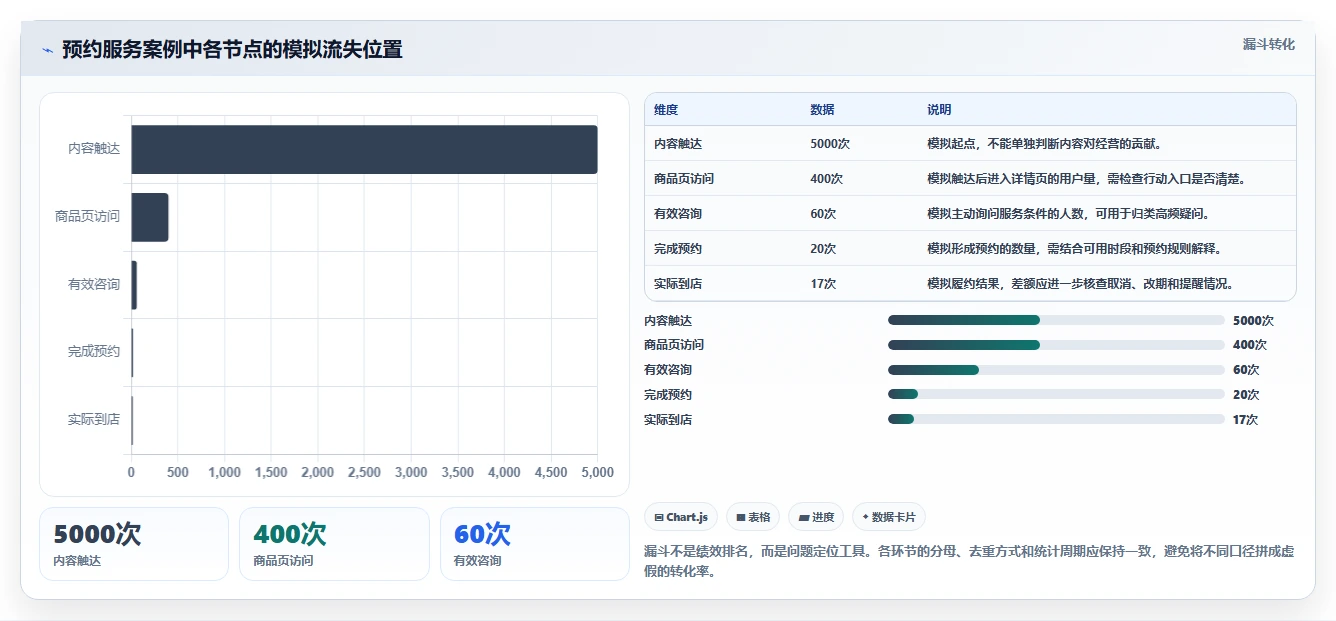
Task: Click description starting 模拟主动询问服务条件
Action: (x=1068, y=214)
